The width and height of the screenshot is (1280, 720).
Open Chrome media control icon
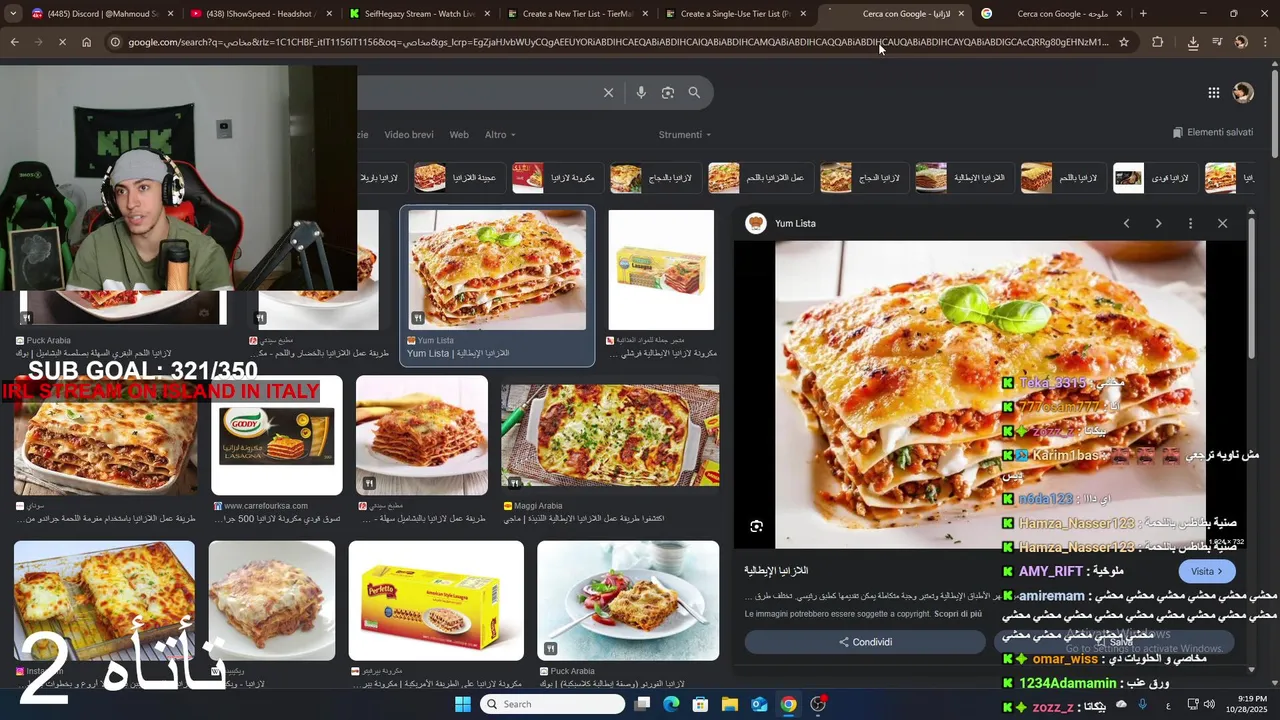pos(1217,42)
